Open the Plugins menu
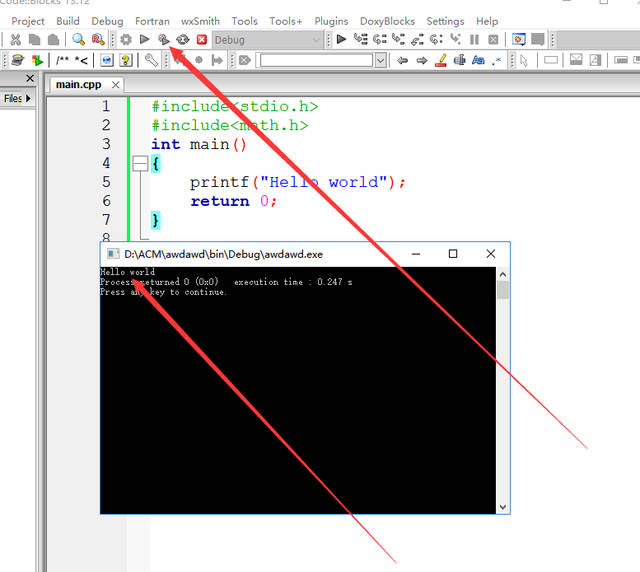 [331, 21]
